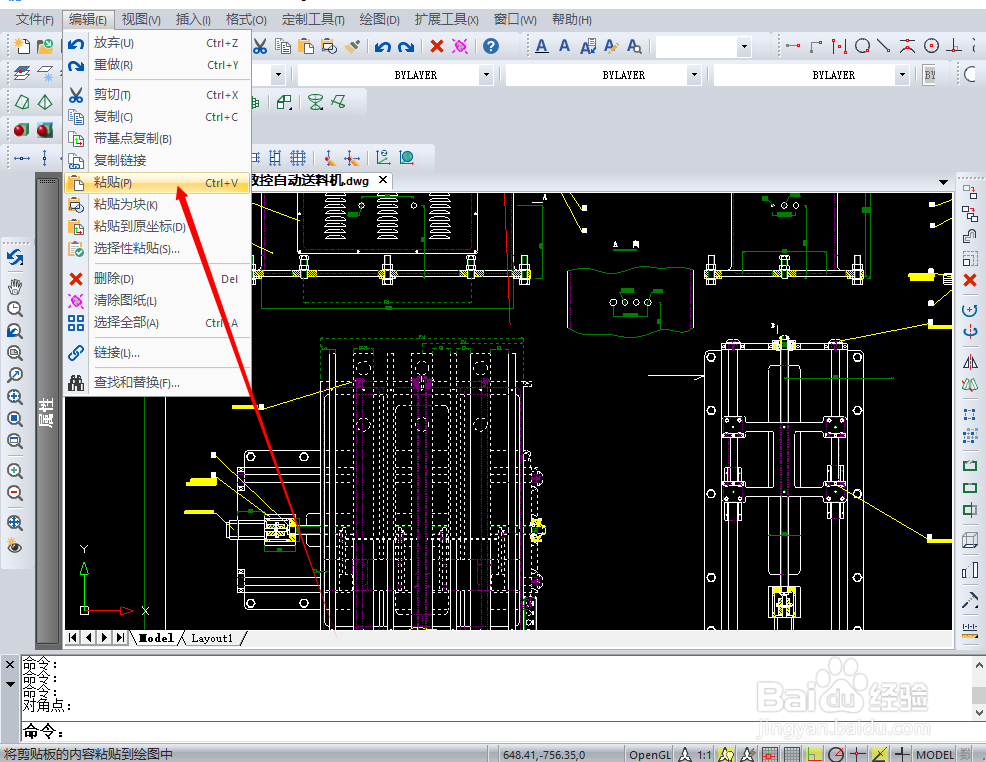Toggle Snap mode in status bar
986x762 pixels.
769,754
